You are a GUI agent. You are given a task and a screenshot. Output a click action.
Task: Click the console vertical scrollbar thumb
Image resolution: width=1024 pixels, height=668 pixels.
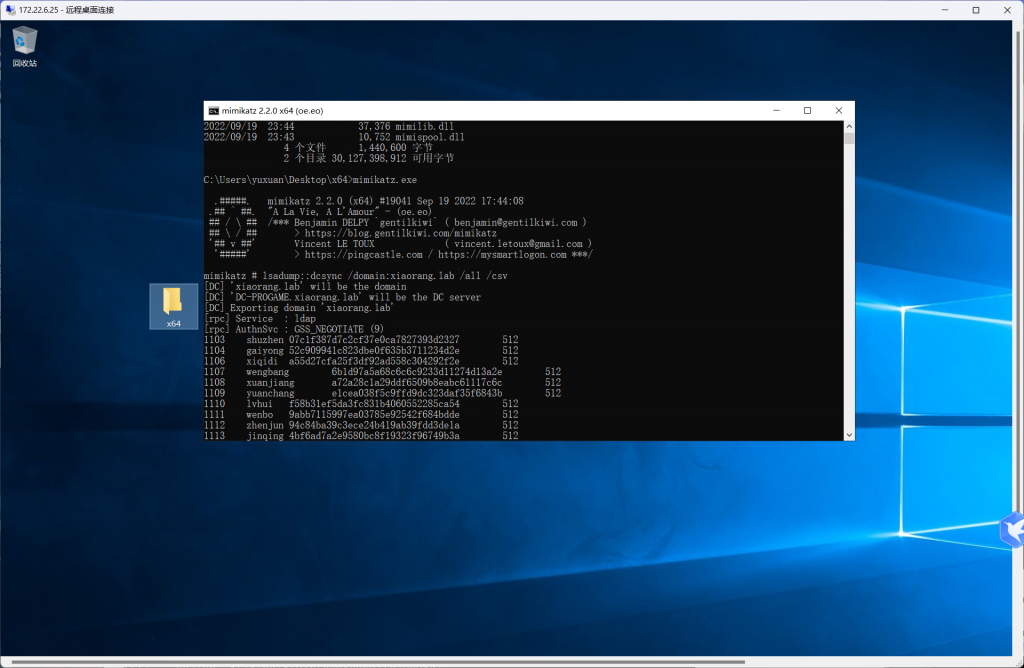[x=849, y=138]
